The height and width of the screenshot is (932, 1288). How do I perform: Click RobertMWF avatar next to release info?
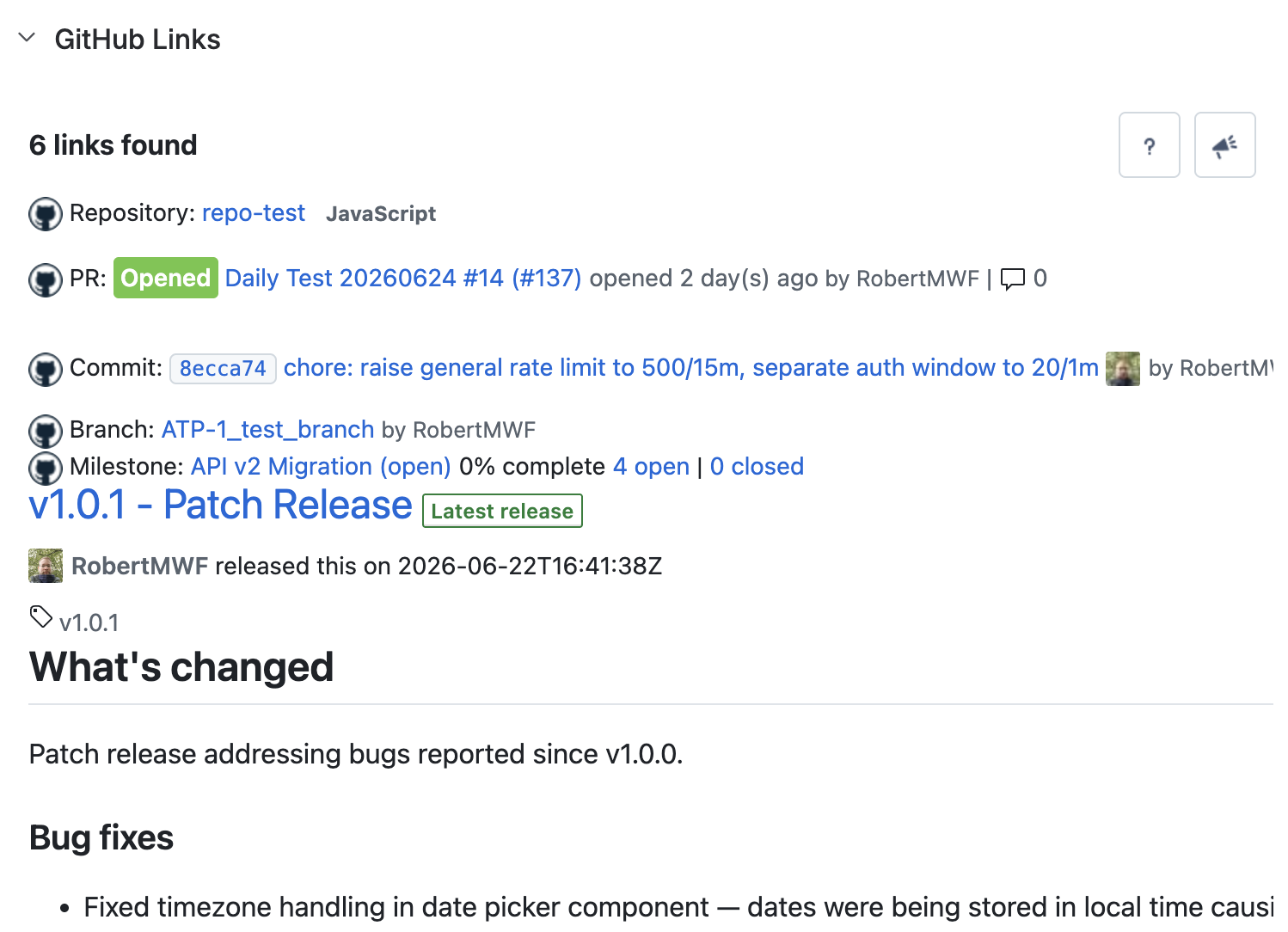click(46, 566)
